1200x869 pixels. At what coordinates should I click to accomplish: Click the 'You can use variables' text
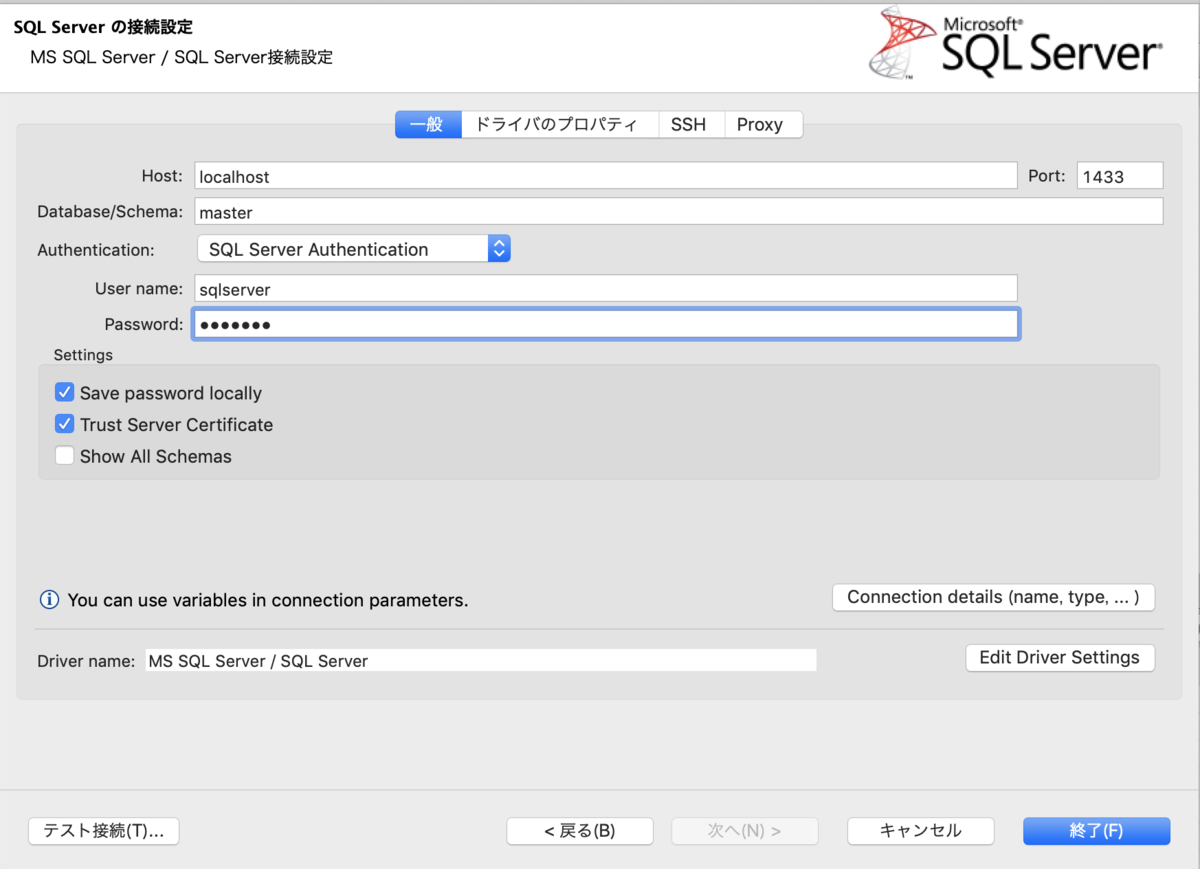click(268, 601)
